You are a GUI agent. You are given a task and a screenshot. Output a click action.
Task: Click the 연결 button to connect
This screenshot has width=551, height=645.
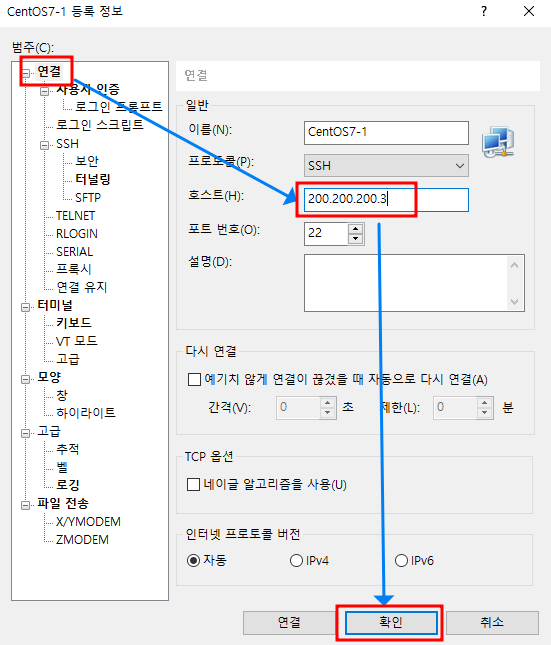point(289,622)
